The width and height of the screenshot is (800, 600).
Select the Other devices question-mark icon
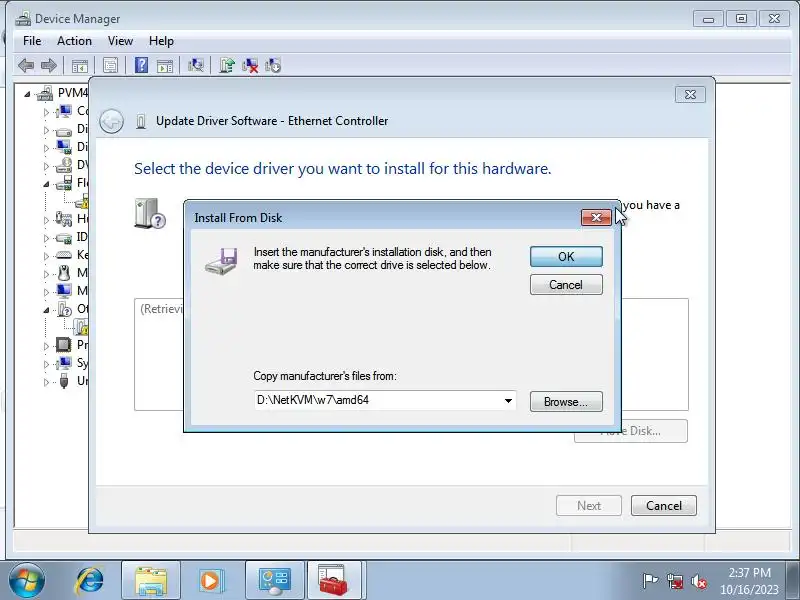64,309
